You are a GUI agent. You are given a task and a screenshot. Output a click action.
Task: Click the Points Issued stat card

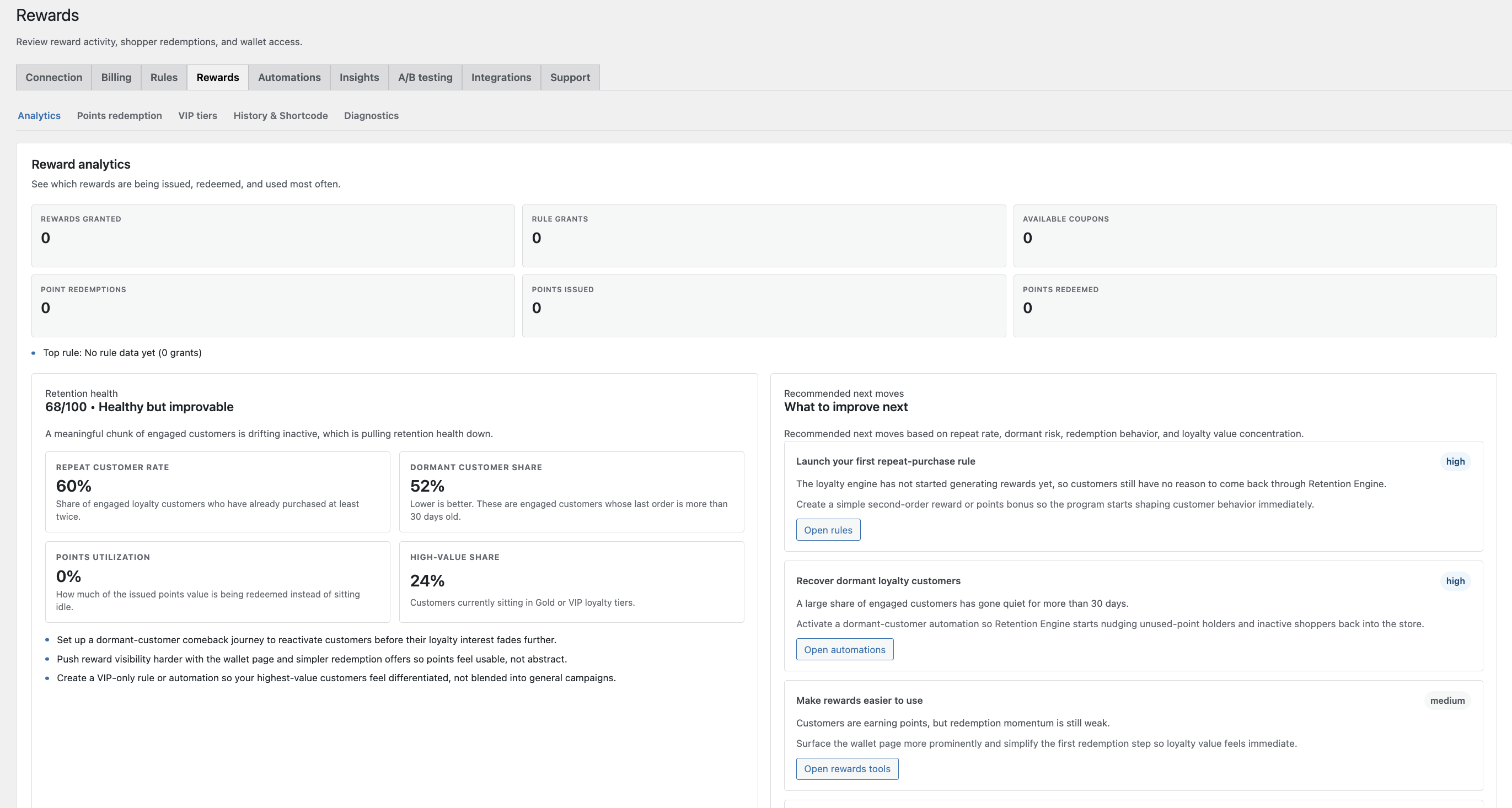click(764, 306)
